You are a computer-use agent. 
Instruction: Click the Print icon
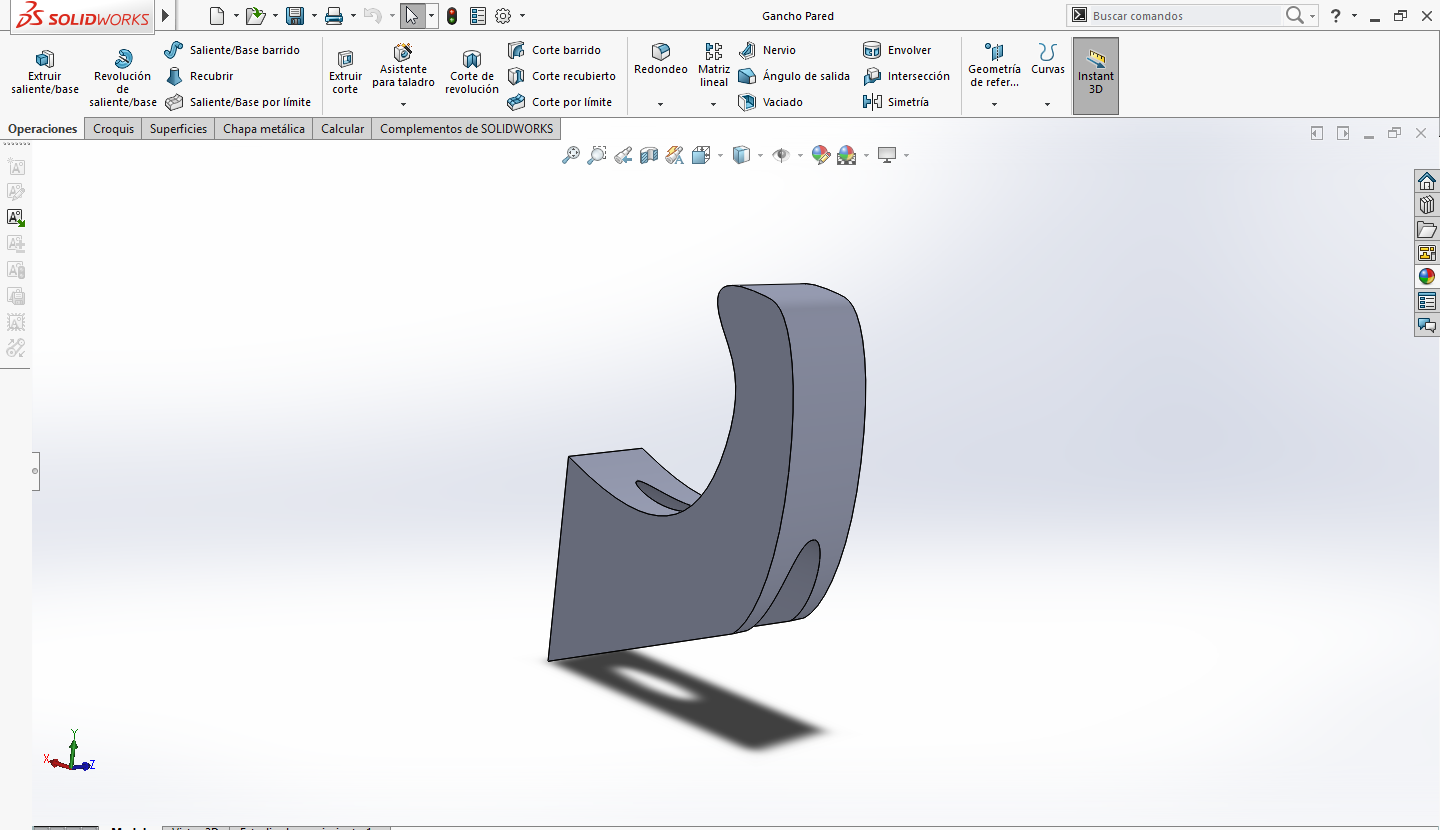coord(334,15)
